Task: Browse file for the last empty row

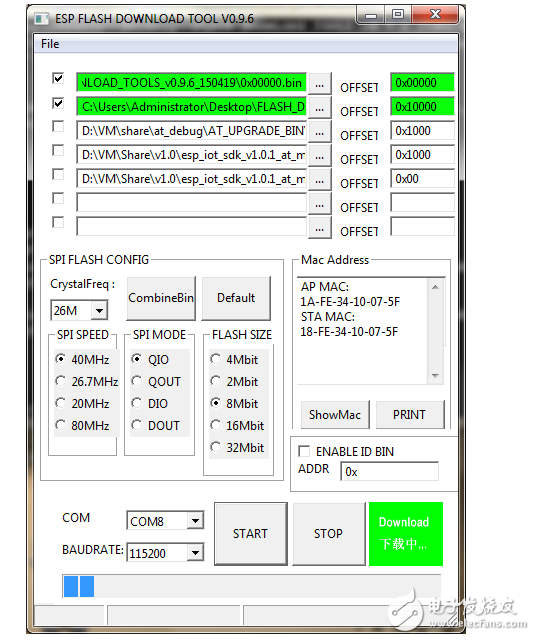Action: tap(320, 228)
